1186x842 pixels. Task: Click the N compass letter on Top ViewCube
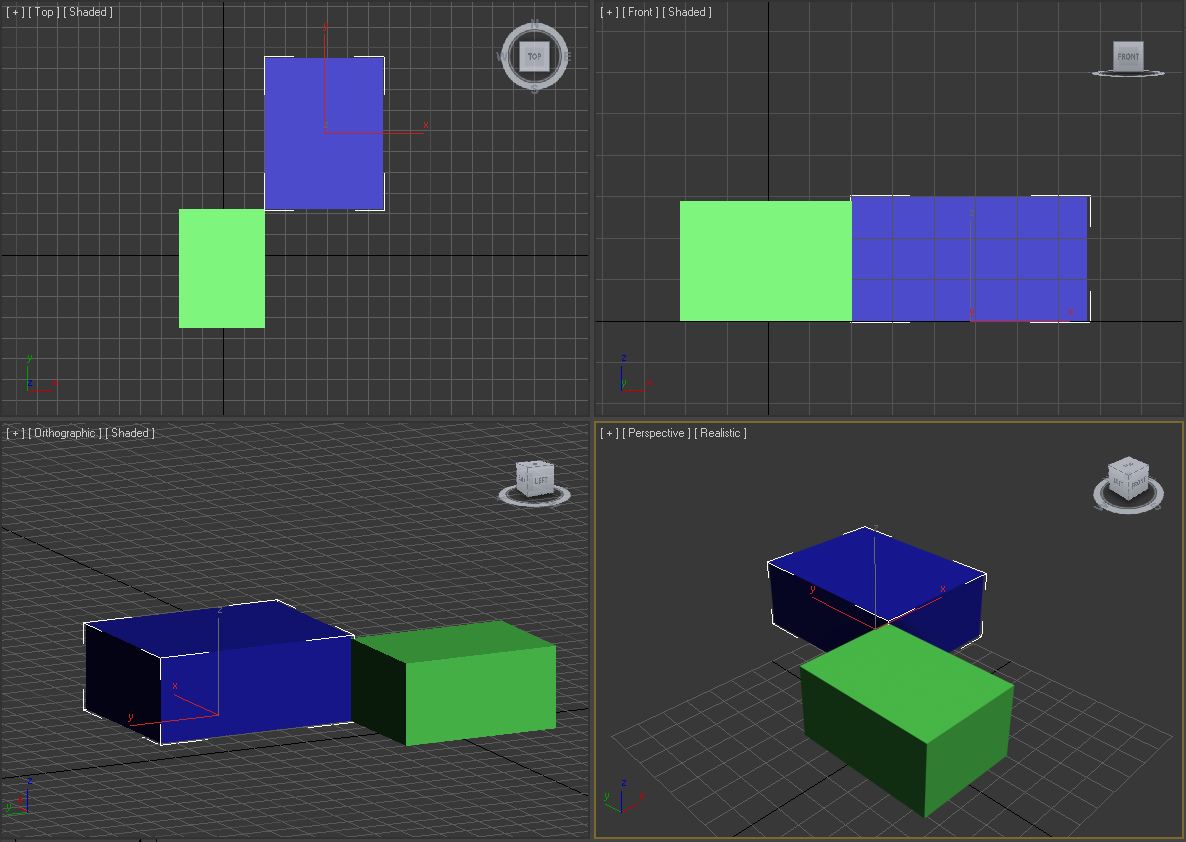pos(535,24)
